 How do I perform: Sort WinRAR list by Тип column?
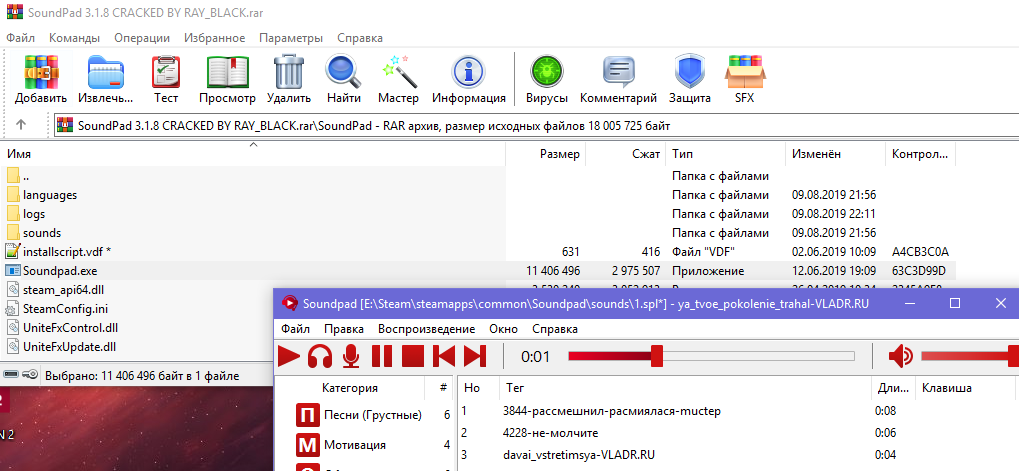point(726,154)
